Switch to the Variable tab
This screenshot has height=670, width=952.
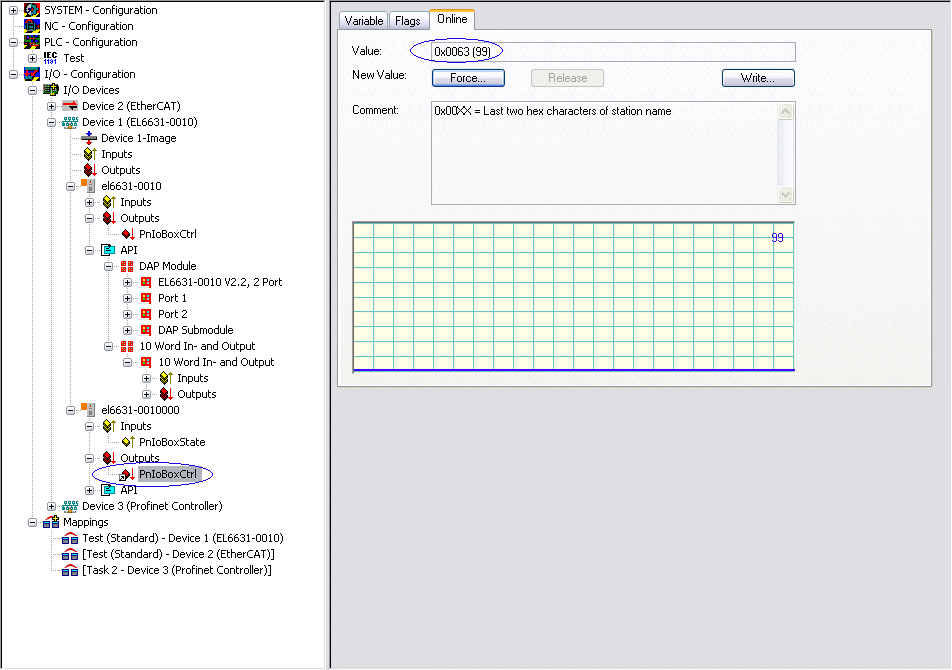(x=364, y=20)
